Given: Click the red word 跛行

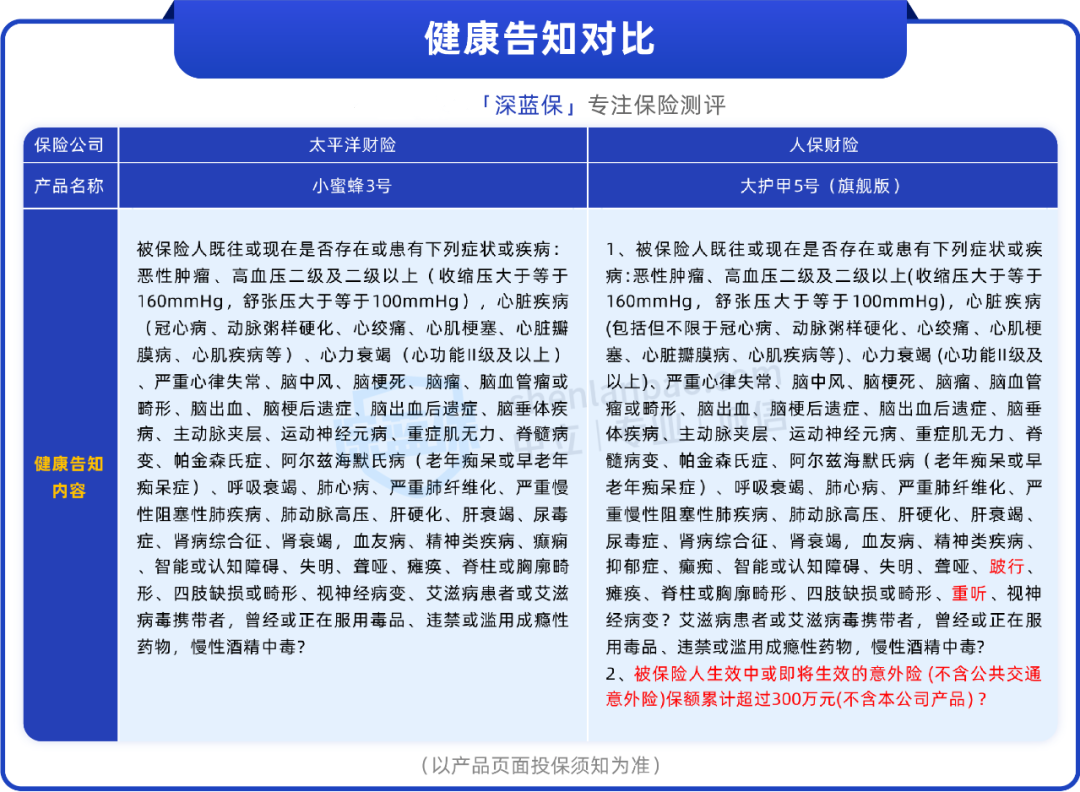Looking at the screenshot, I should (x=1006, y=567).
